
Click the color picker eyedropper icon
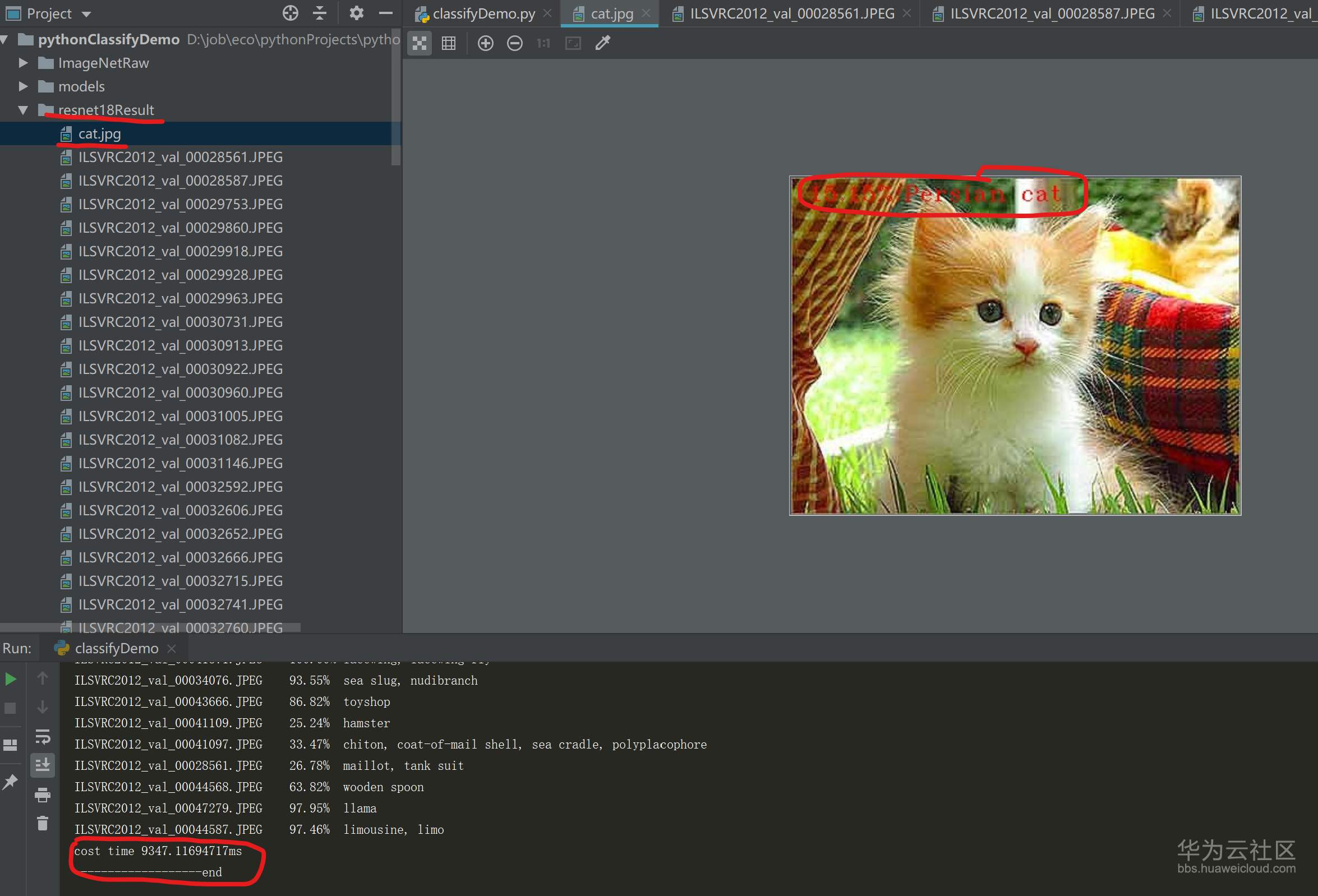602,43
